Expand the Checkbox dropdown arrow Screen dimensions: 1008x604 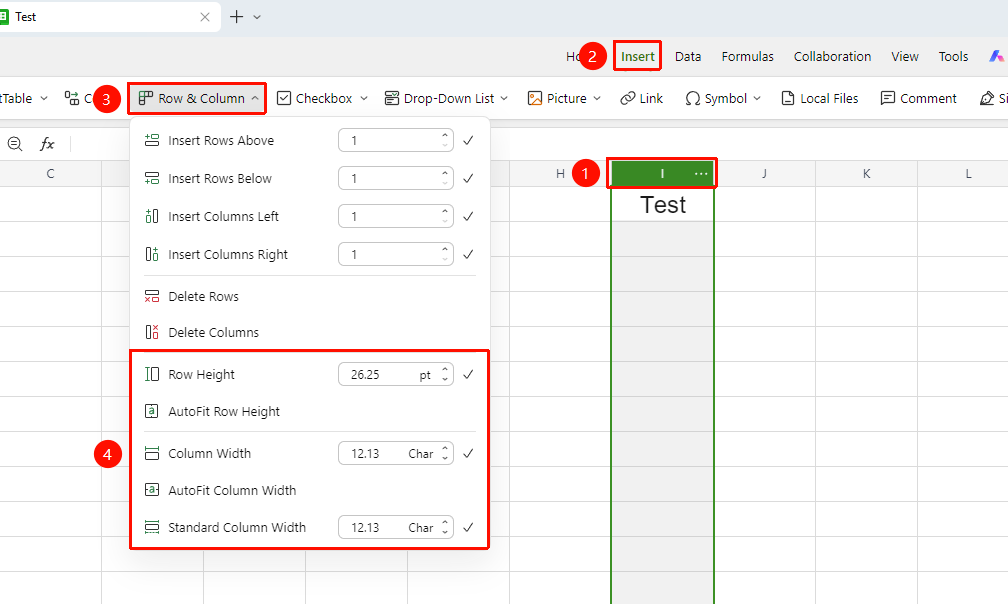tap(364, 98)
